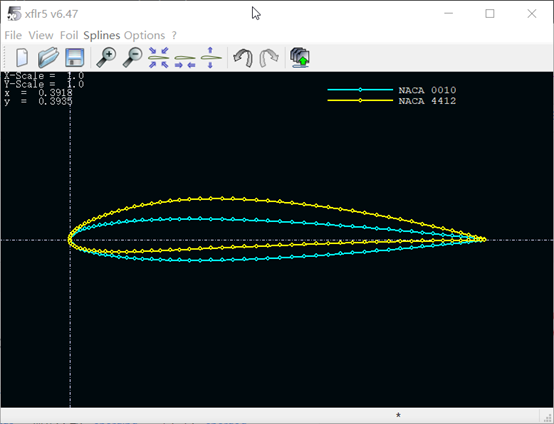Open the Foil menu
554x424 pixels.
point(69,35)
